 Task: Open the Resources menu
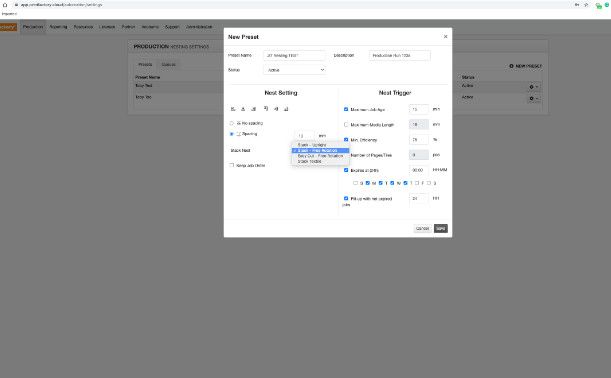click(x=83, y=27)
